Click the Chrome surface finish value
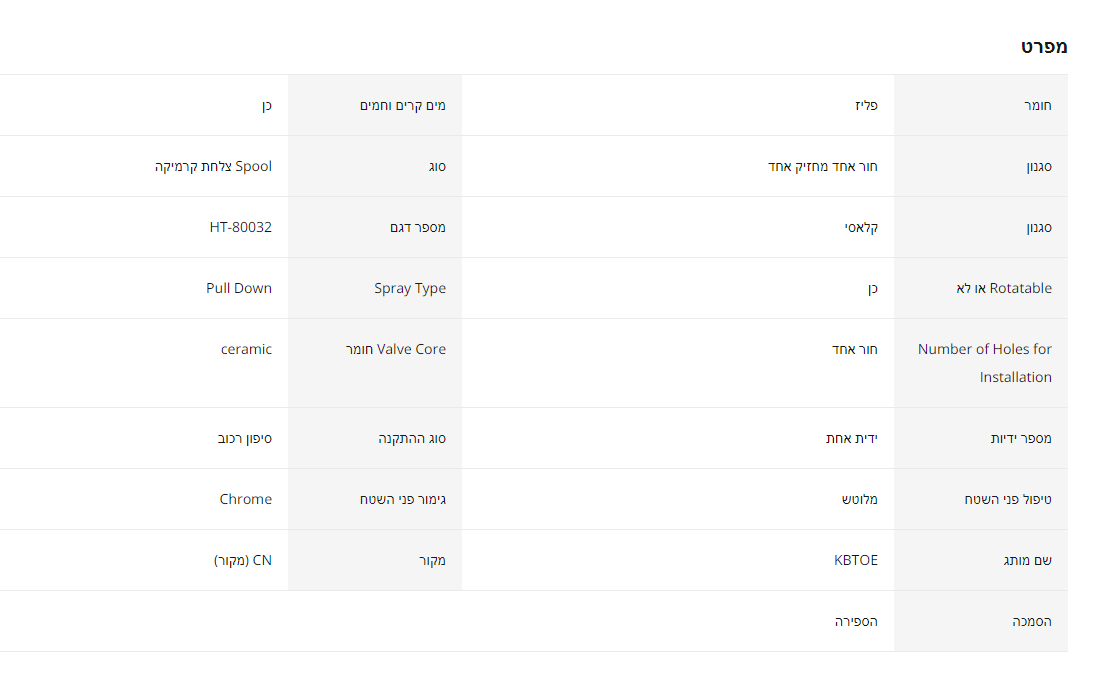Image resolution: width=1106 pixels, height=679 pixels. (246, 499)
